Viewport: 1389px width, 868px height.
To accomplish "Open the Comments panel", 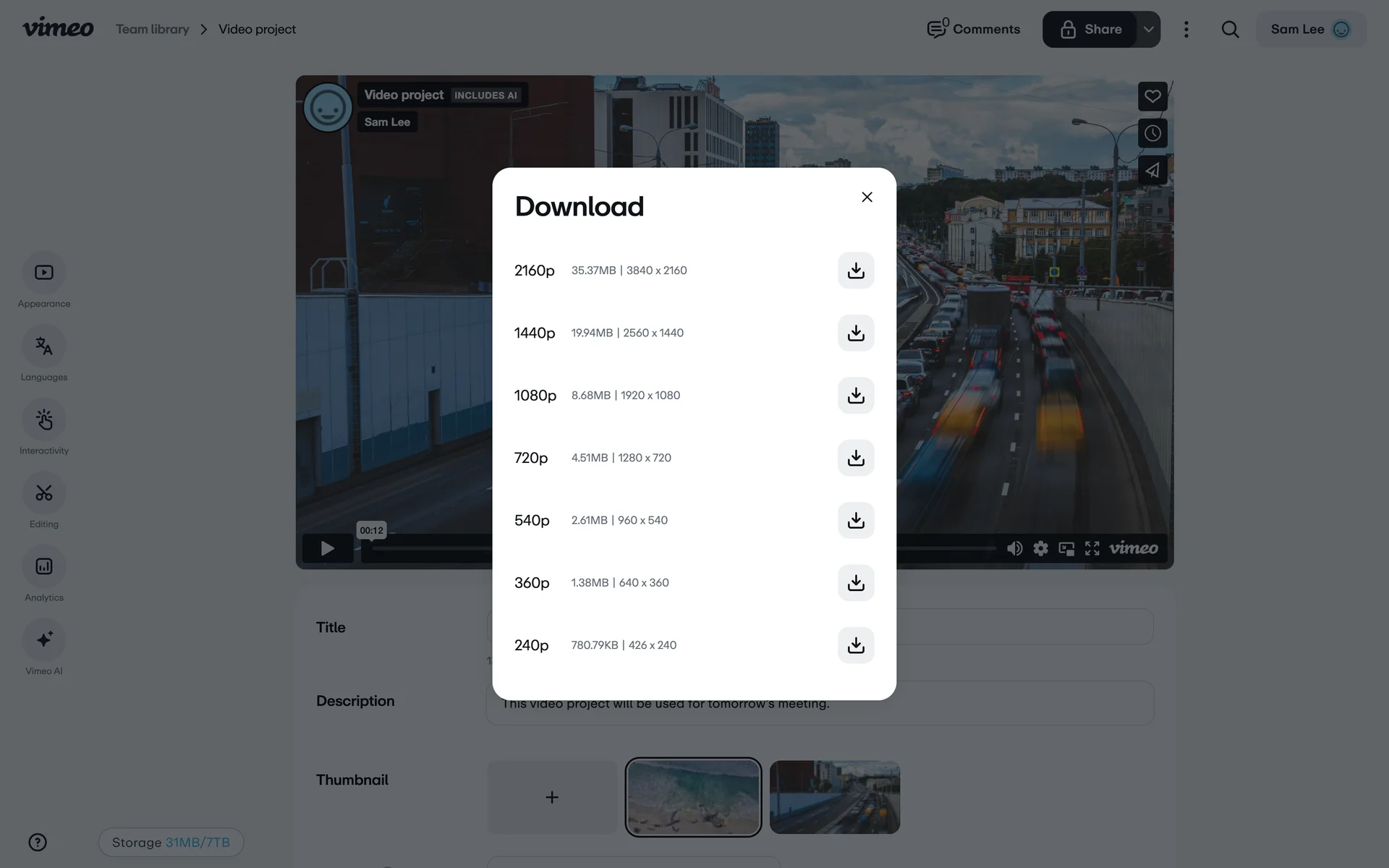I will 974,30.
